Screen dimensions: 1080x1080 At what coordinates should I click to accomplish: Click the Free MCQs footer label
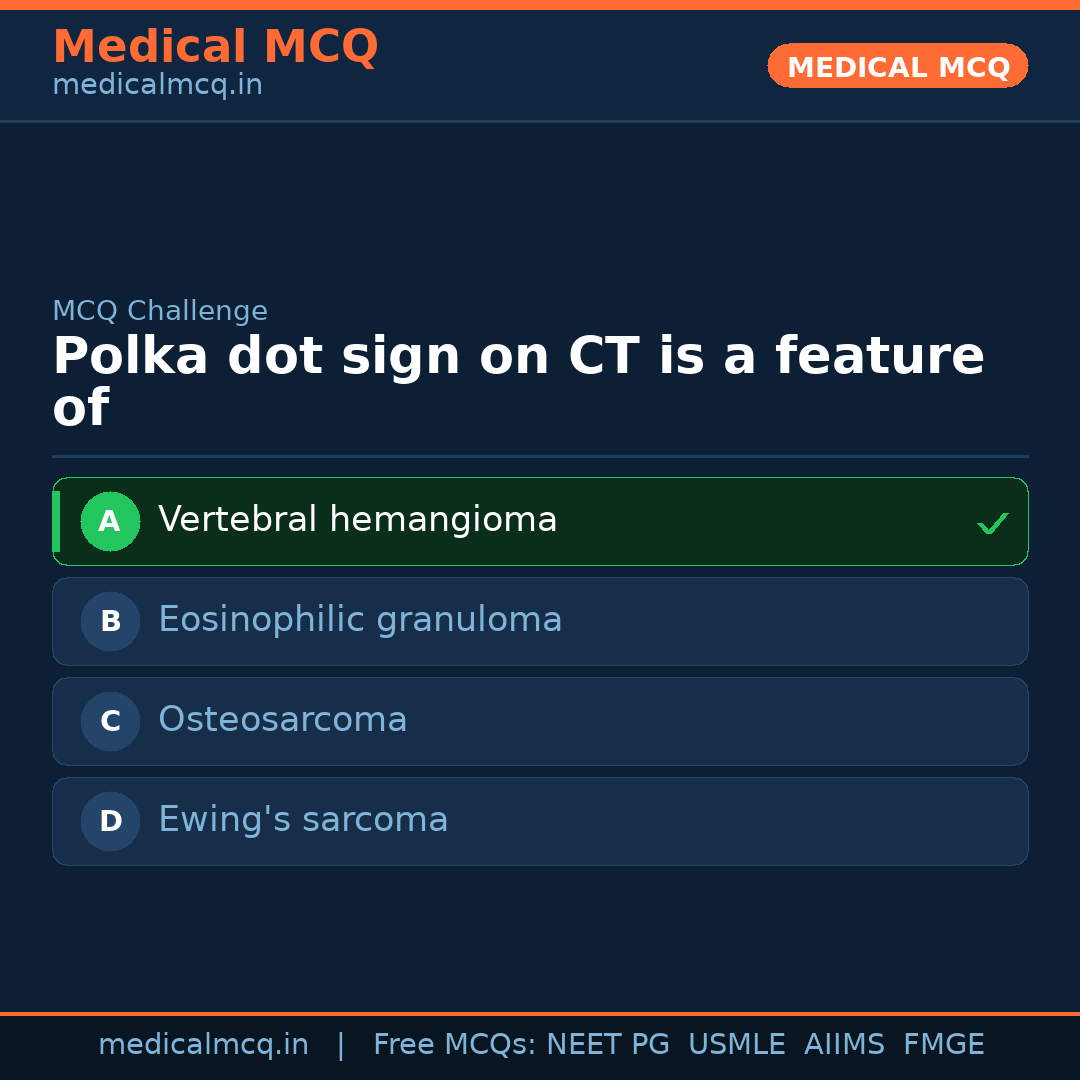coord(454,1045)
